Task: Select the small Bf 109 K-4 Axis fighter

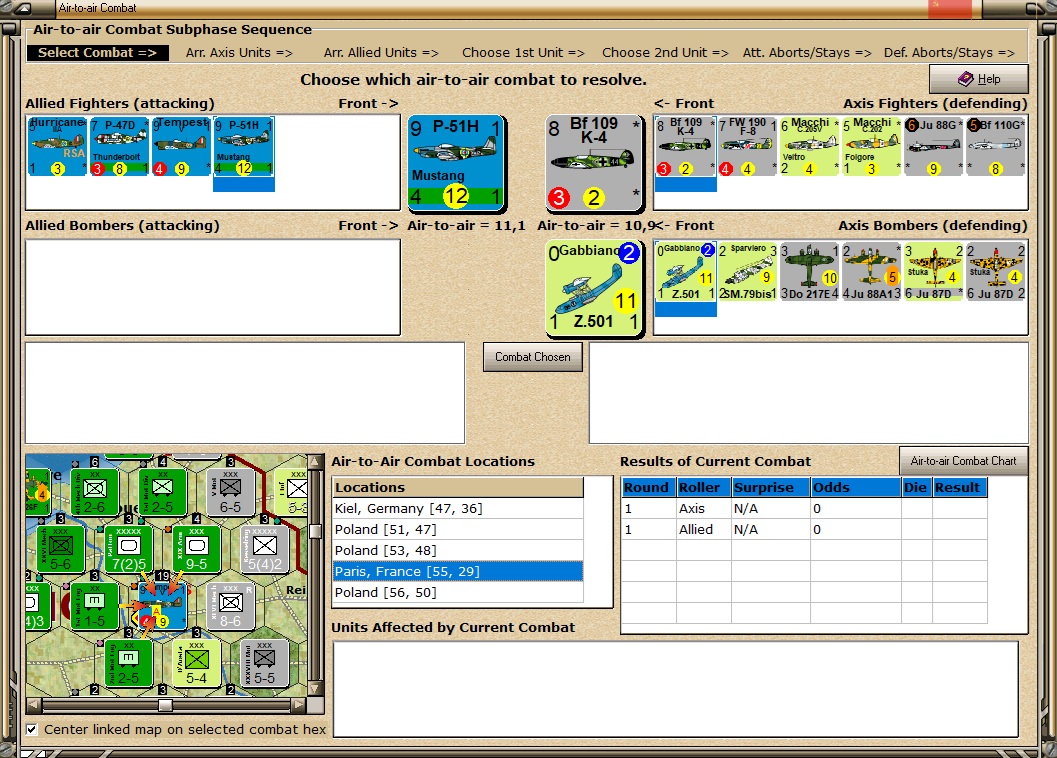Action: pyautogui.click(x=685, y=146)
